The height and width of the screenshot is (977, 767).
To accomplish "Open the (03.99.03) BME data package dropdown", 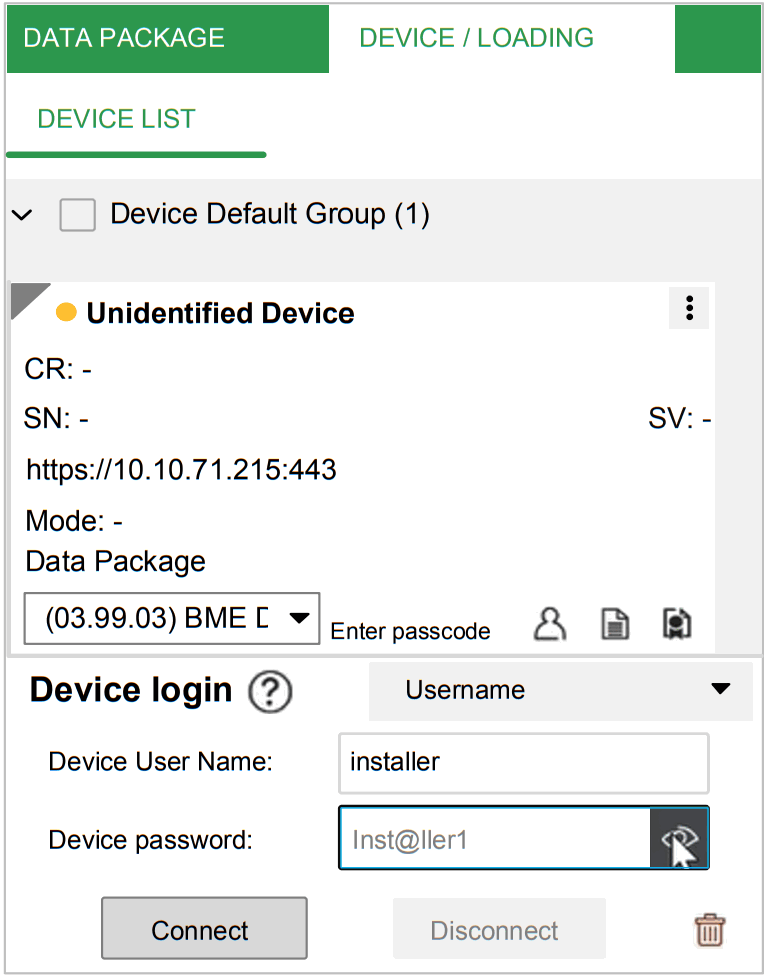I will tap(170, 618).
